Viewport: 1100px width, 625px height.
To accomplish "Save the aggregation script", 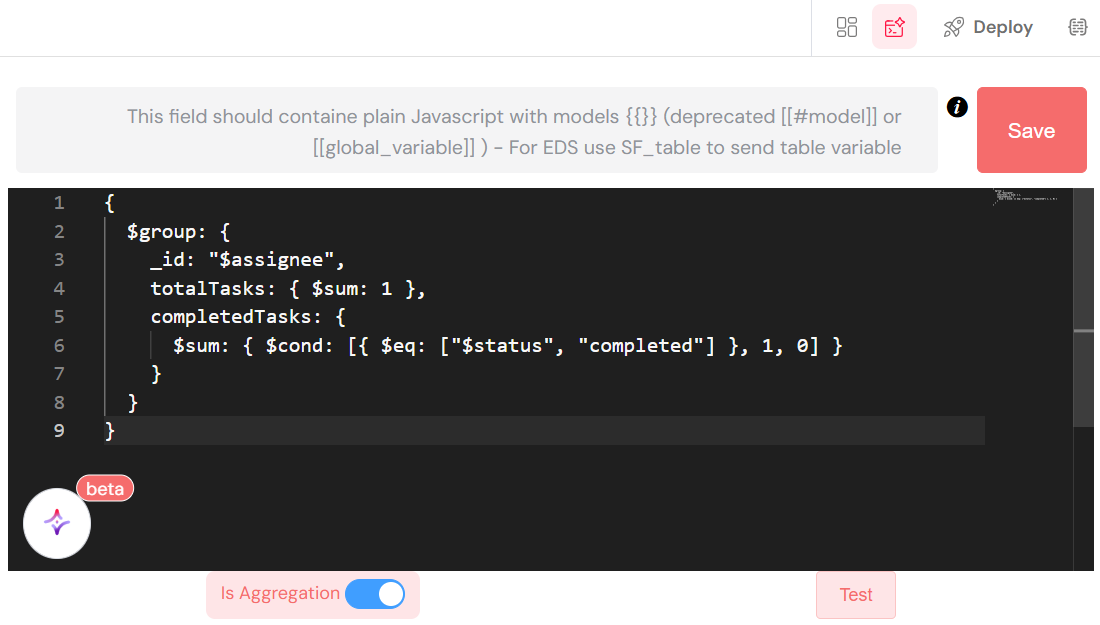I will click(x=1031, y=130).
